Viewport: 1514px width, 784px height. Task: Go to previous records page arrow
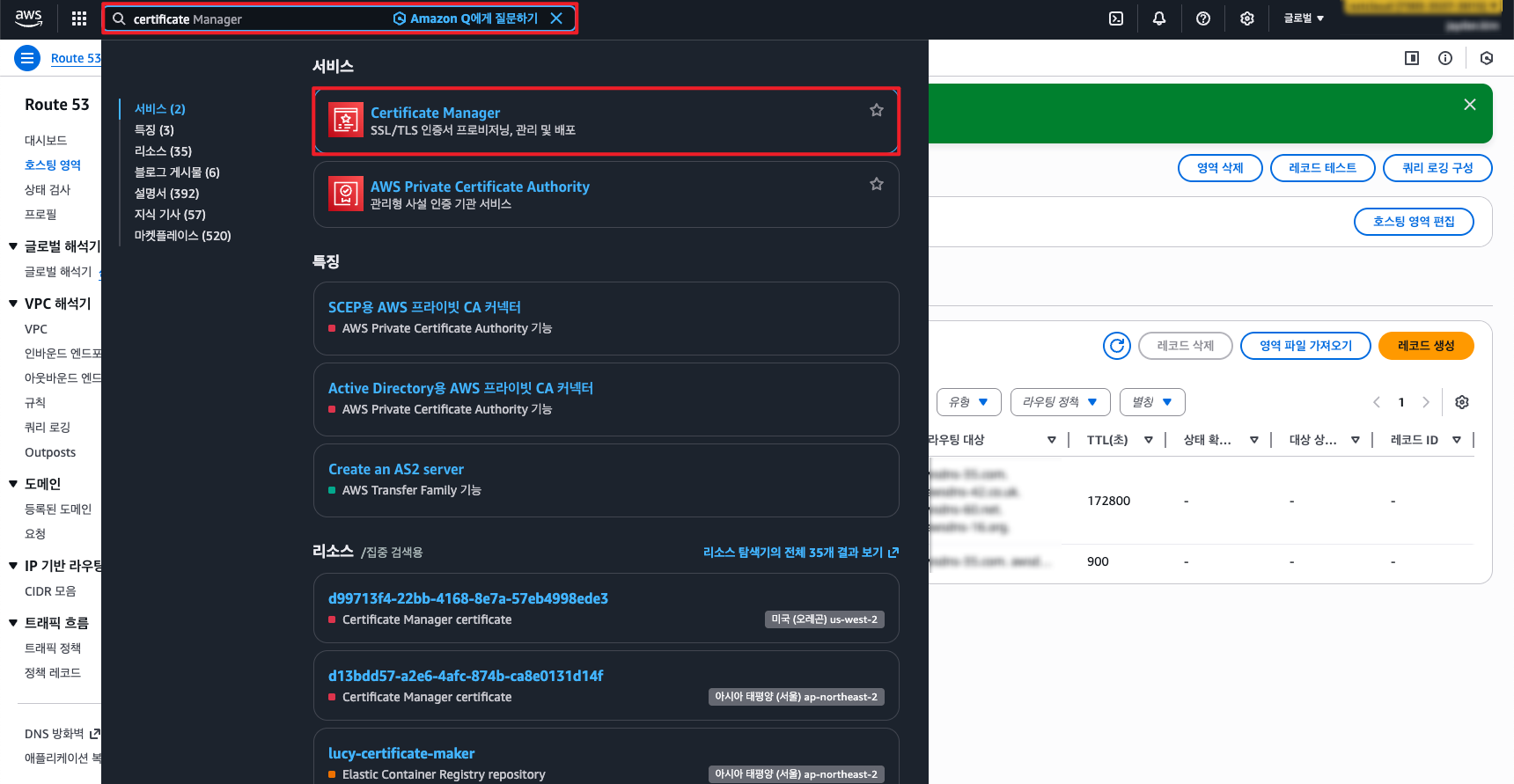pos(1377,402)
